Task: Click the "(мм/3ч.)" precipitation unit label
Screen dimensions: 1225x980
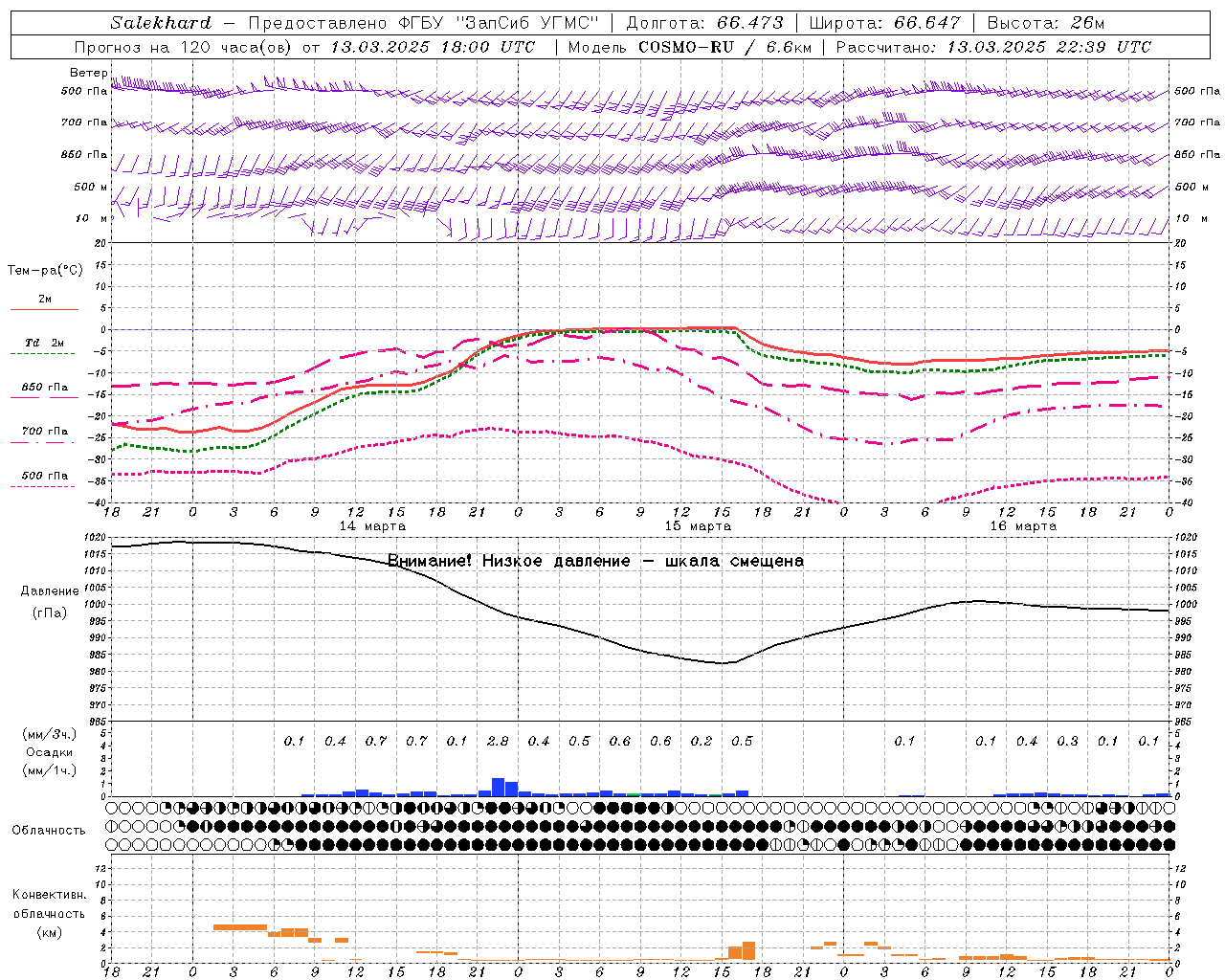Action: coord(50,734)
